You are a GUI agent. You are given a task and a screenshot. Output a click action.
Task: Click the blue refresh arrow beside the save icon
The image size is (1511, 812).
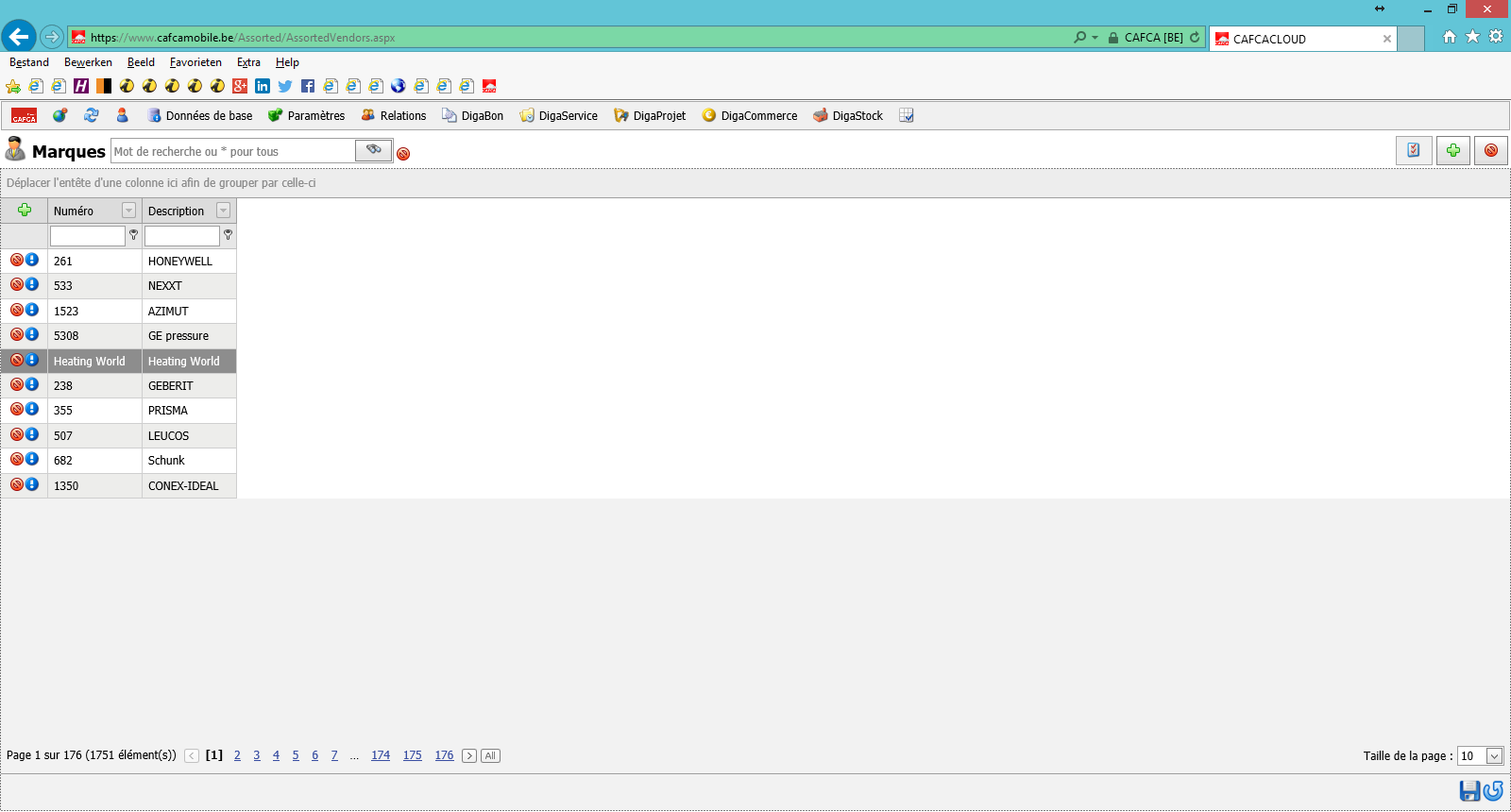[x=1493, y=791]
